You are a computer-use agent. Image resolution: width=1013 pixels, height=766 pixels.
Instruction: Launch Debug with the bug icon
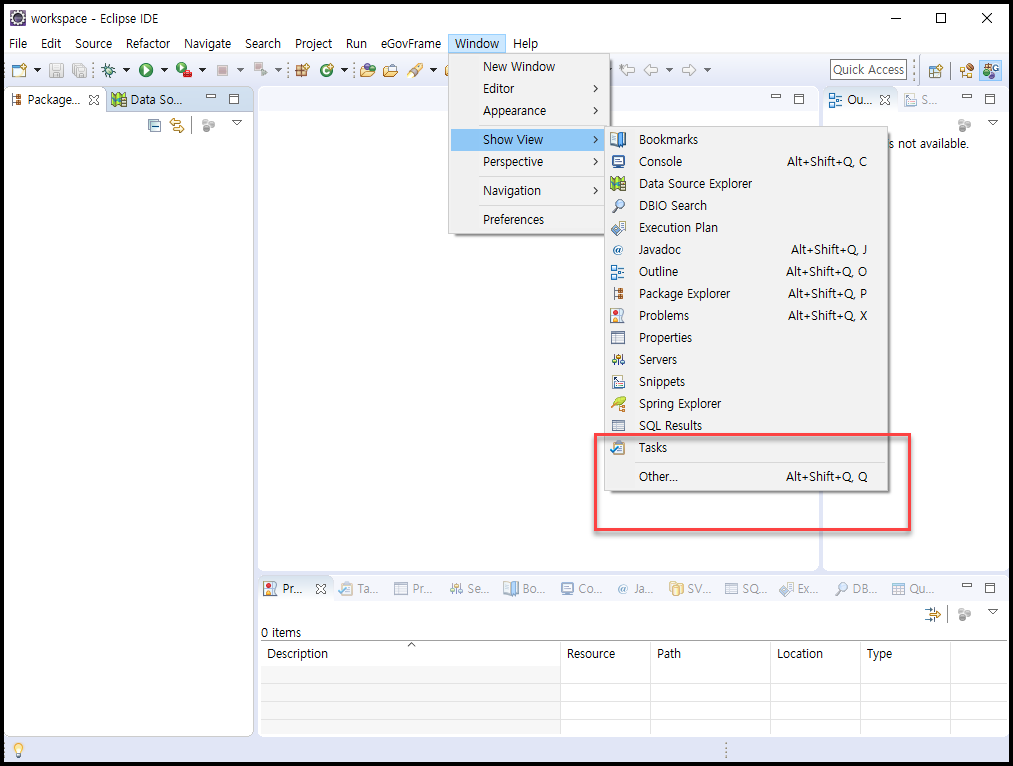coord(108,70)
